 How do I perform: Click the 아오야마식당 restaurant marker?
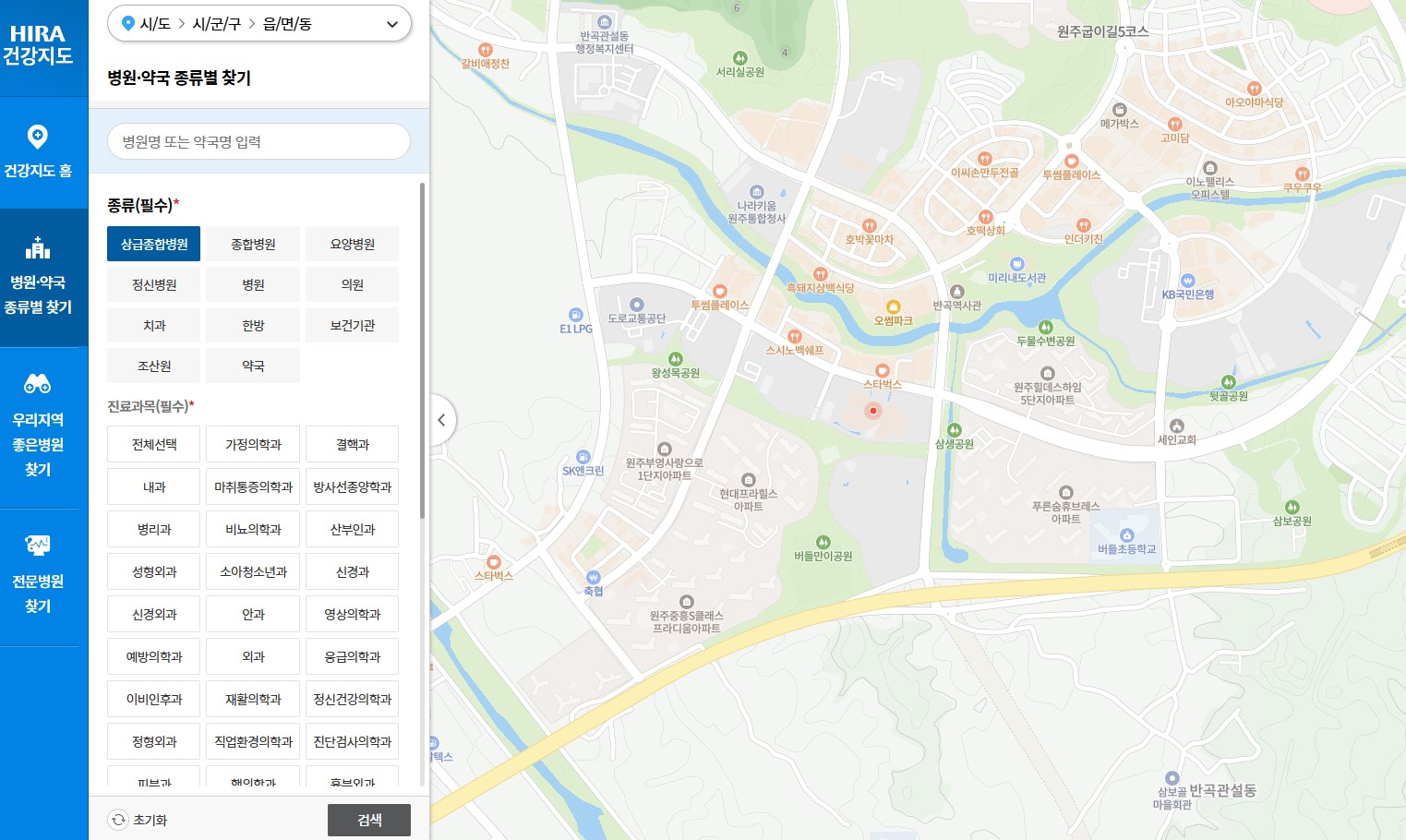tap(1254, 89)
